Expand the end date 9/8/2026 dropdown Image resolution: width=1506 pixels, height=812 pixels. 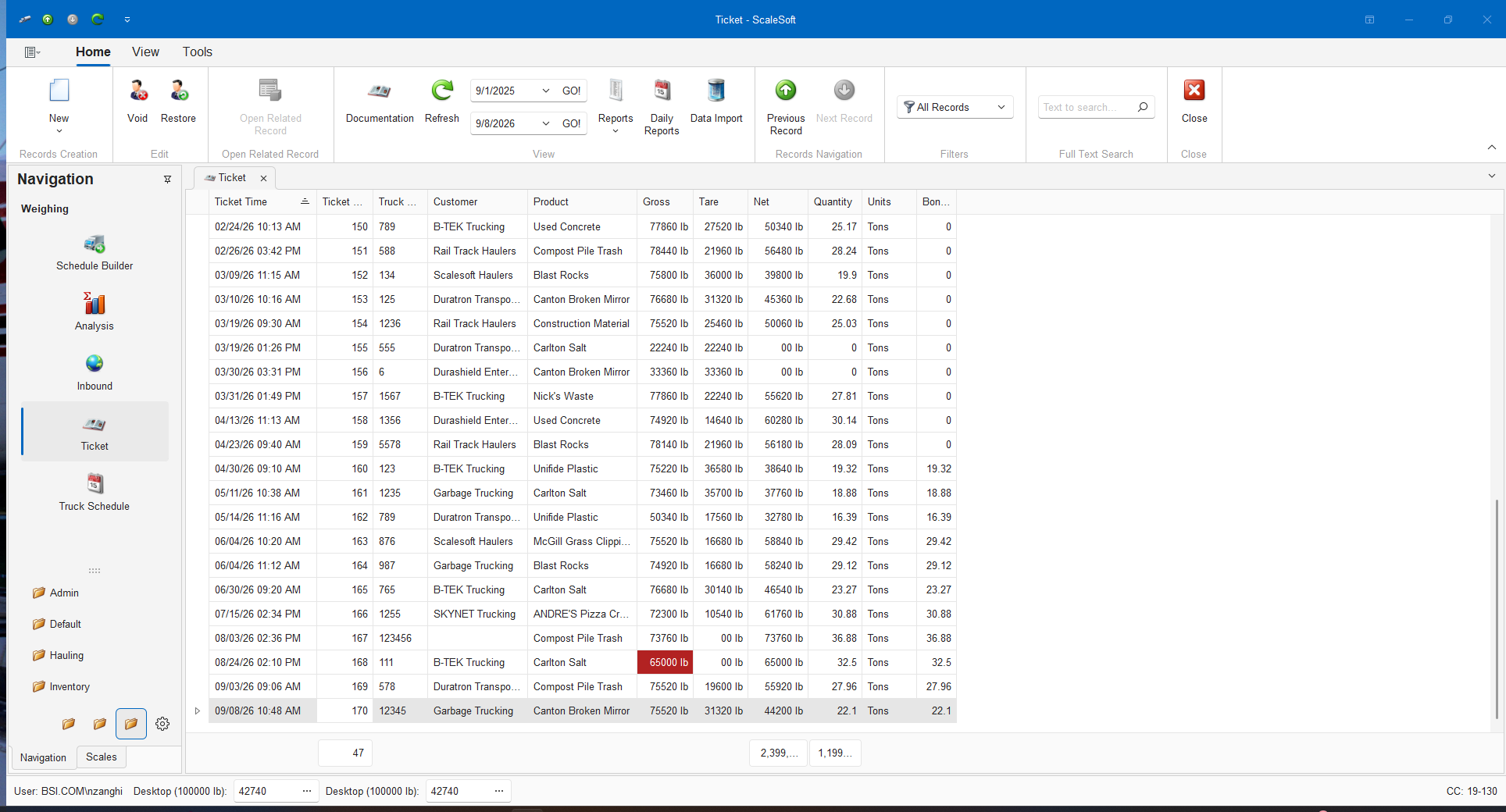tap(545, 123)
